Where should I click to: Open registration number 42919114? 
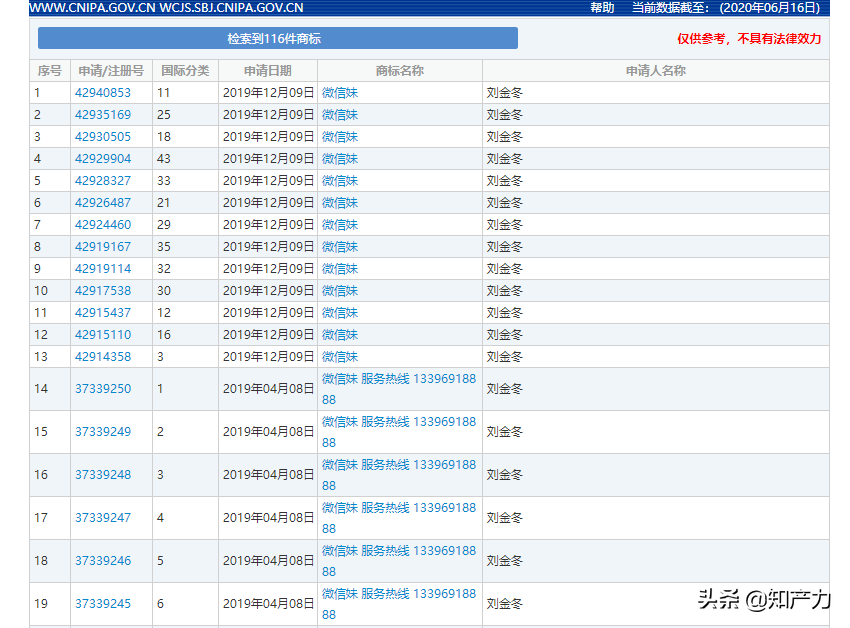[x=103, y=268]
